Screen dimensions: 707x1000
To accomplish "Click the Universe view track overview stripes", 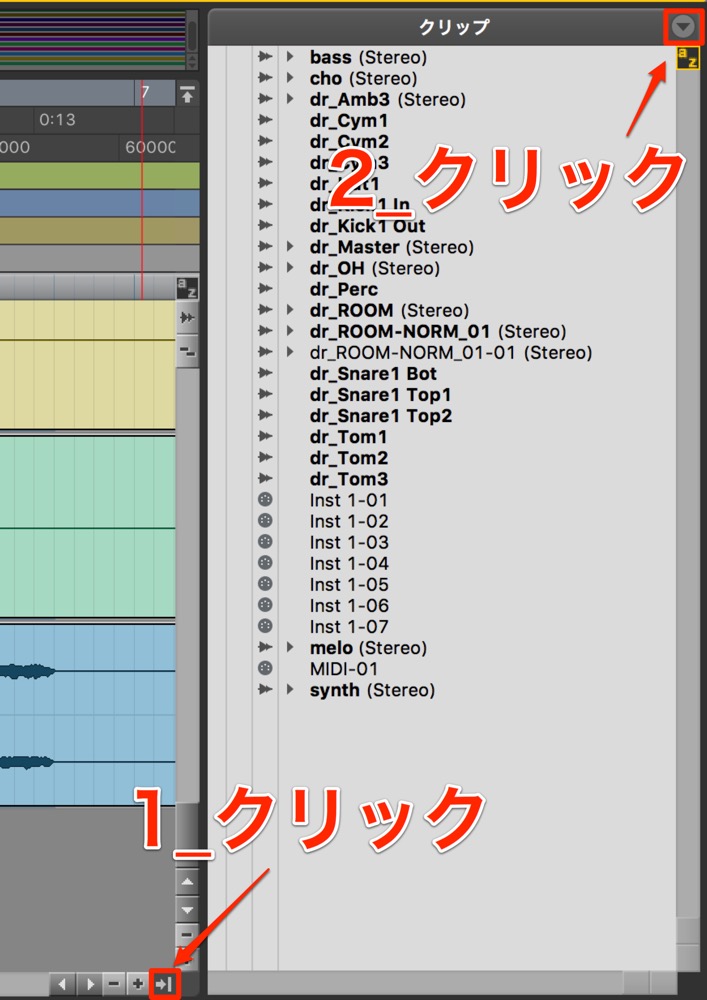I will (92, 38).
